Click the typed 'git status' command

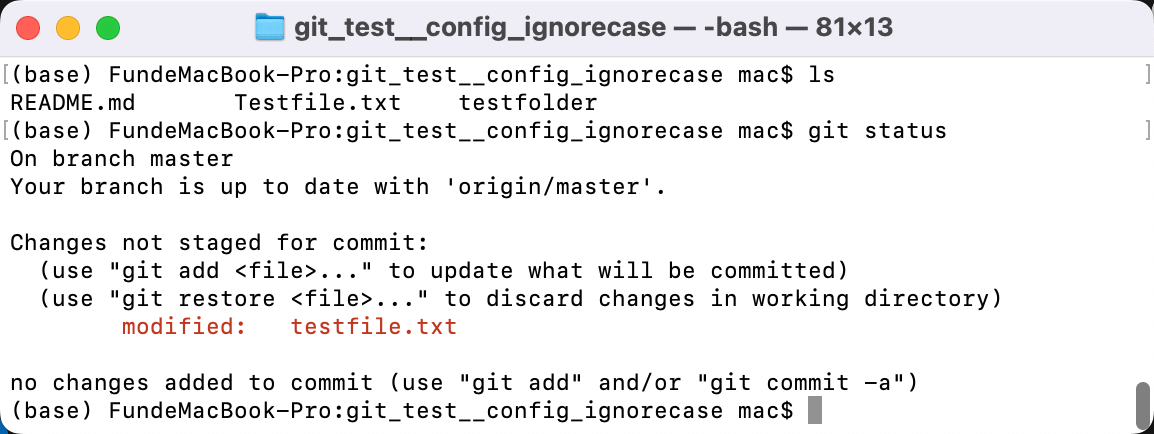(x=877, y=131)
